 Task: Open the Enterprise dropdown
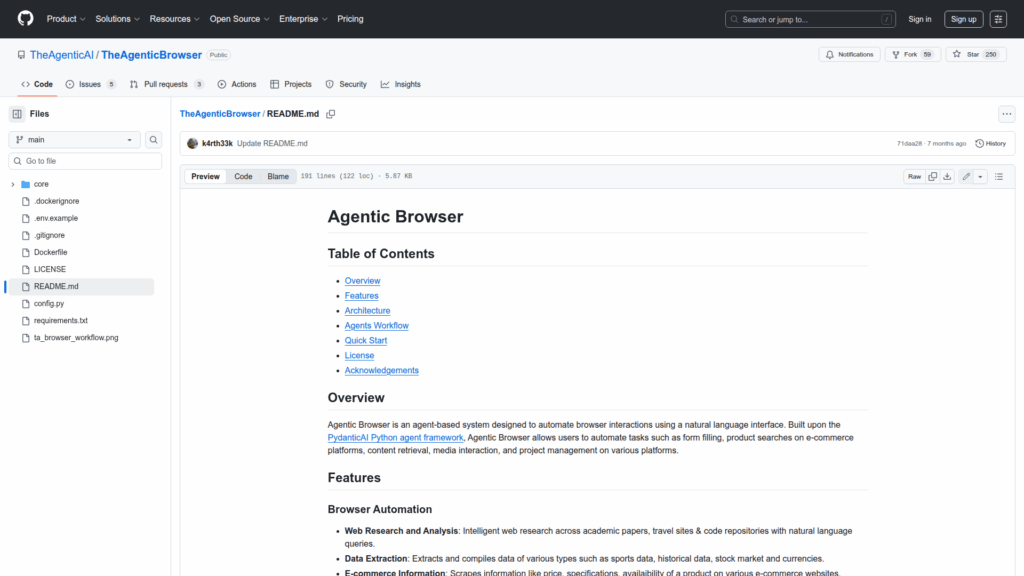303,19
